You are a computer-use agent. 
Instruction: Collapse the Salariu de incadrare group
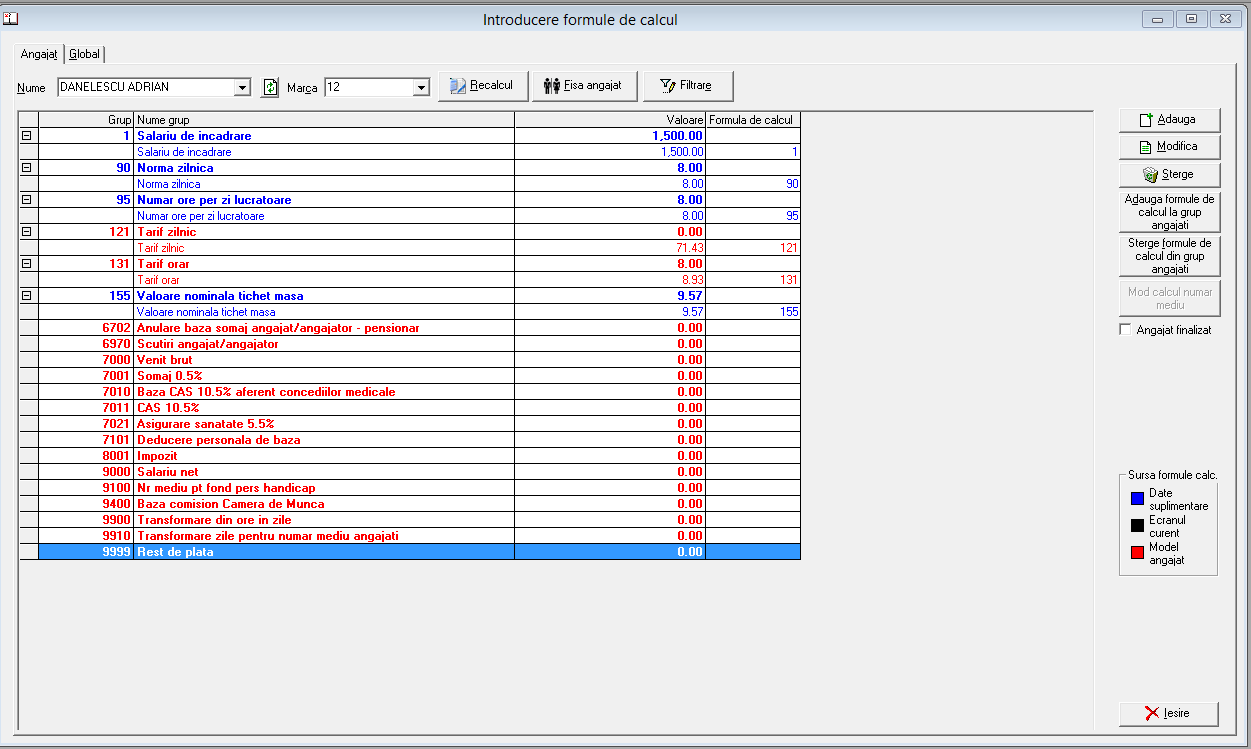point(27,136)
